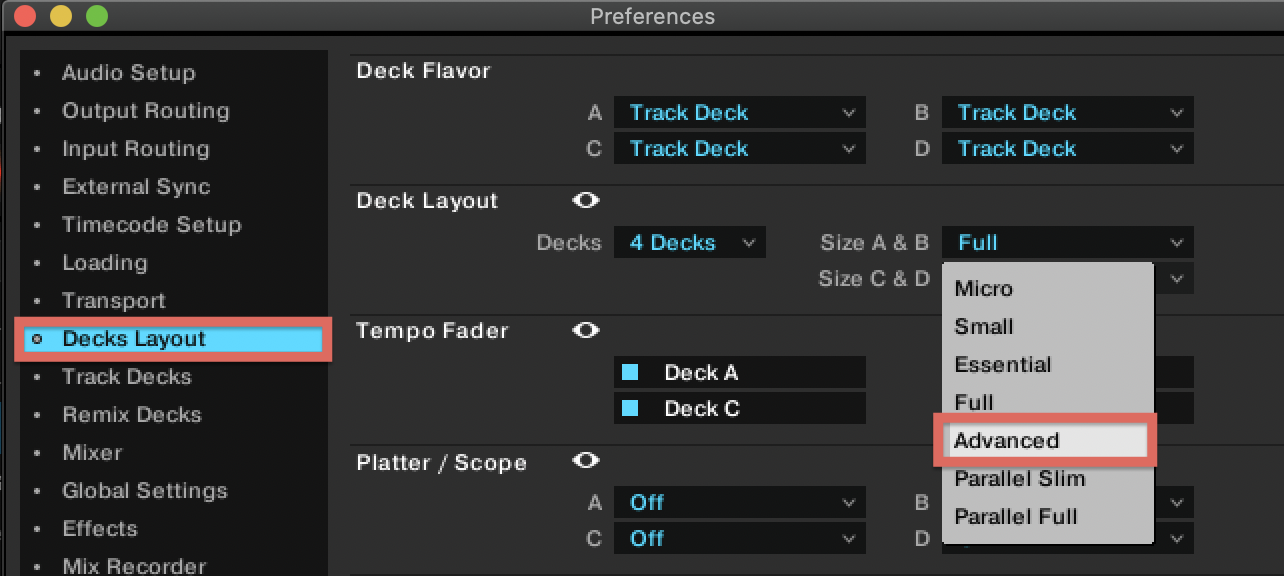Toggle the Platter / Scope eye icon
The height and width of the screenshot is (576, 1284).
pos(585,461)
